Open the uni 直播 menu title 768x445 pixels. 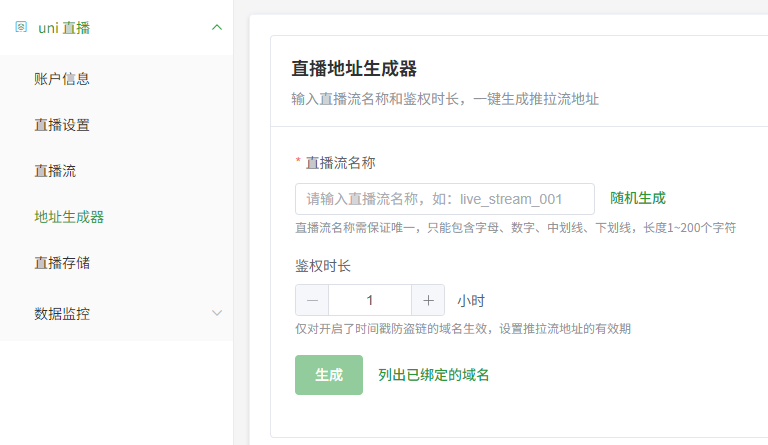point(64,28)
